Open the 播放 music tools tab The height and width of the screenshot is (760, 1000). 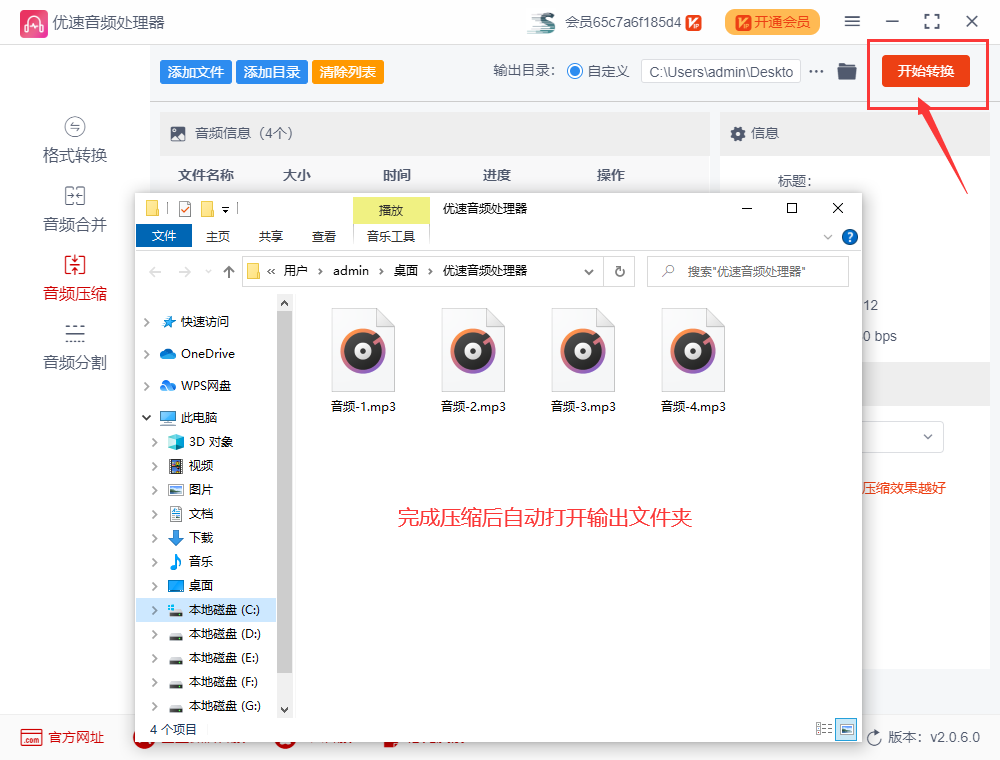(x=391, y=210)
